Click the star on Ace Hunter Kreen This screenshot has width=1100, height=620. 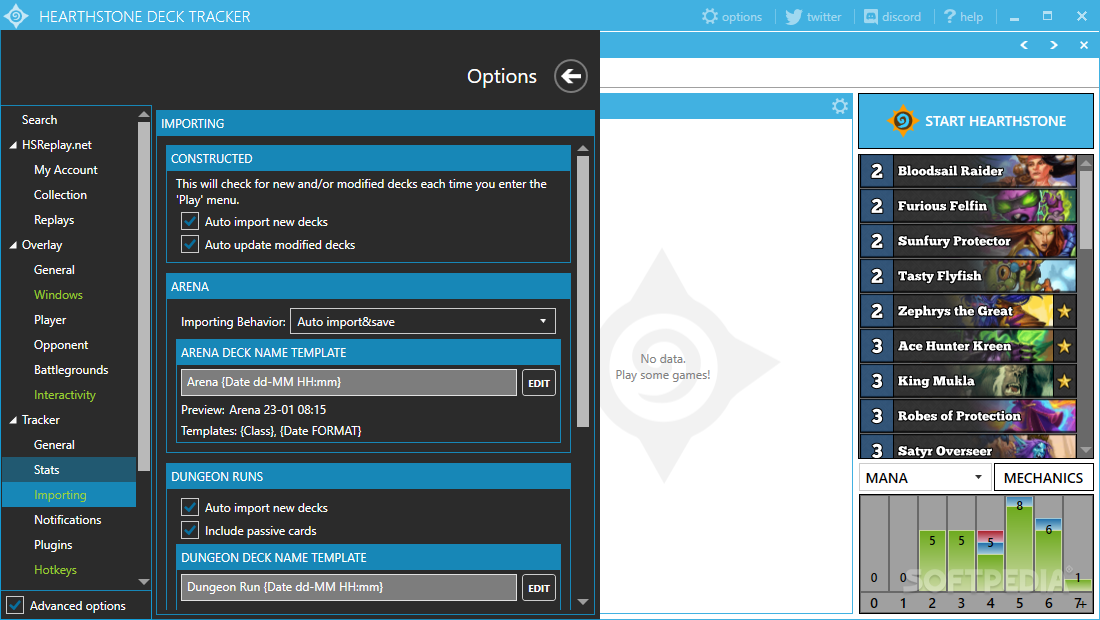tap(1064, 346)
